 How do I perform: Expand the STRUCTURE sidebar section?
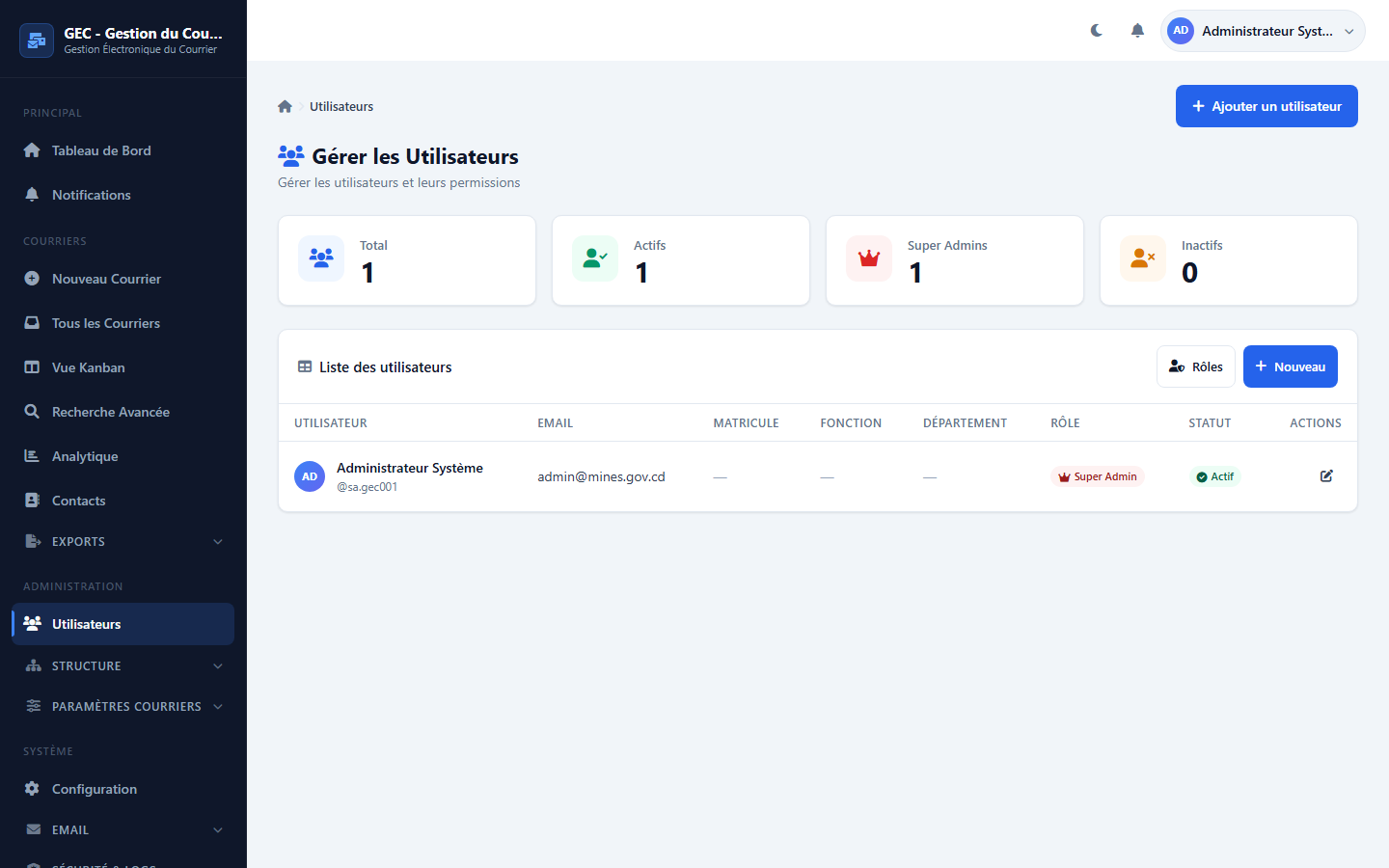pyautogui.click(x=123, y=666)
